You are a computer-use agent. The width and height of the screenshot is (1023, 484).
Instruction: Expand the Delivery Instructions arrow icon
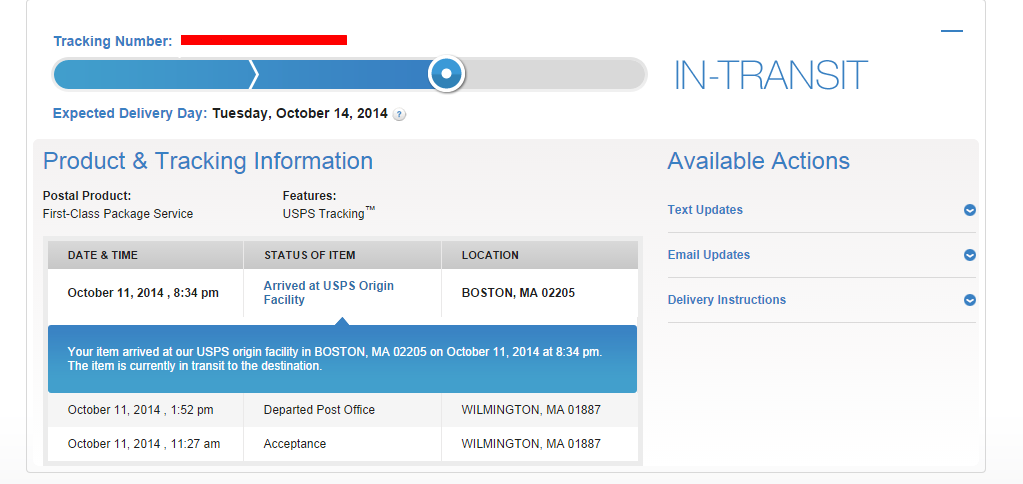969,300
